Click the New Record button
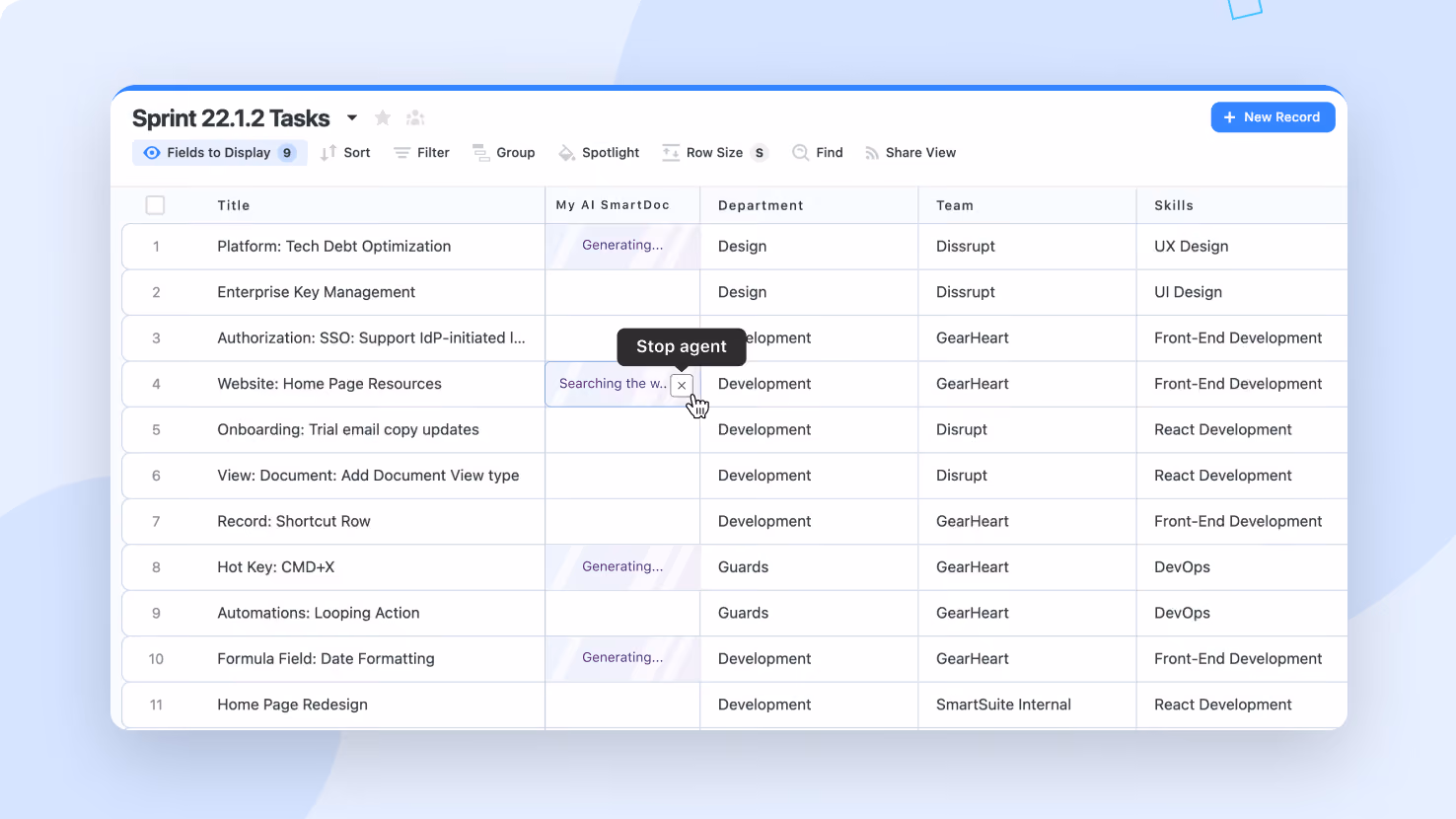The width and height of the screenshot is (1456, 819). (x=1273, y=117)
